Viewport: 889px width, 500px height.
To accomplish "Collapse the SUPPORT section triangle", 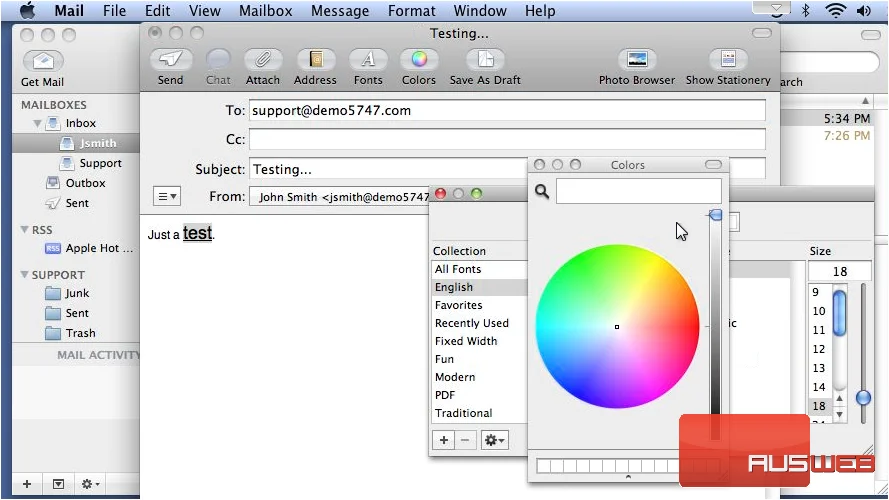I will (24, 274).
